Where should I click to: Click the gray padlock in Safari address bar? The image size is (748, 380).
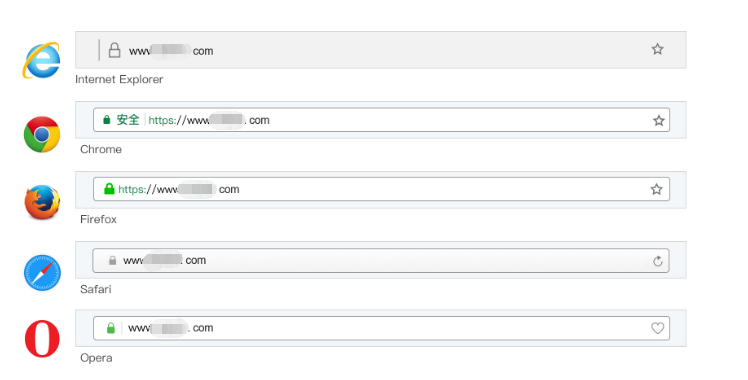[x=112, y=260]
